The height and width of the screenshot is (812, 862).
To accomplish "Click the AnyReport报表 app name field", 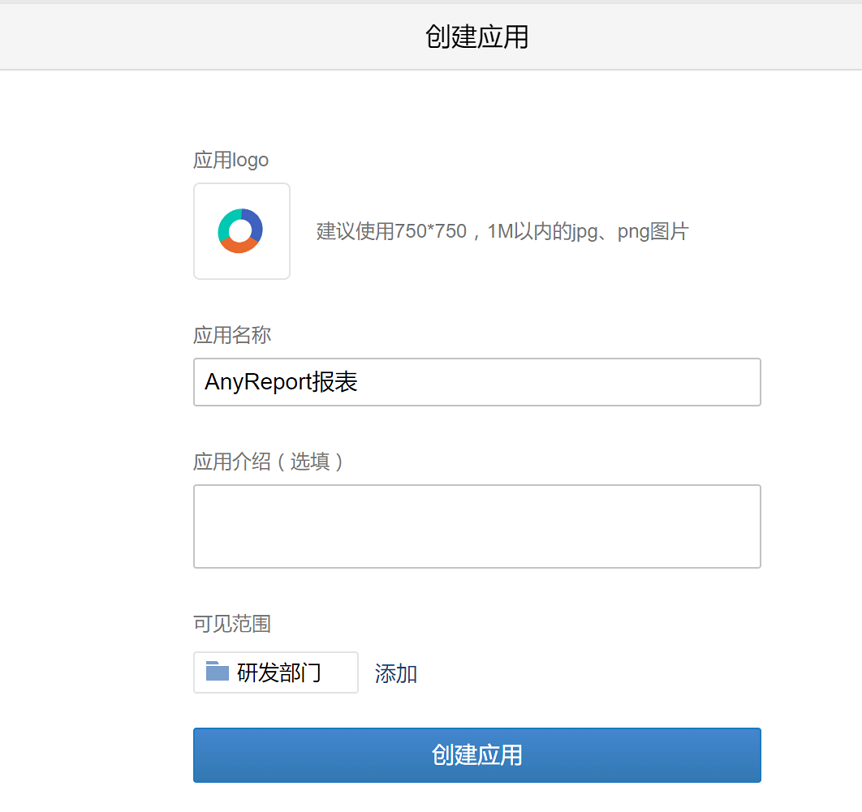I will point(477,382).
